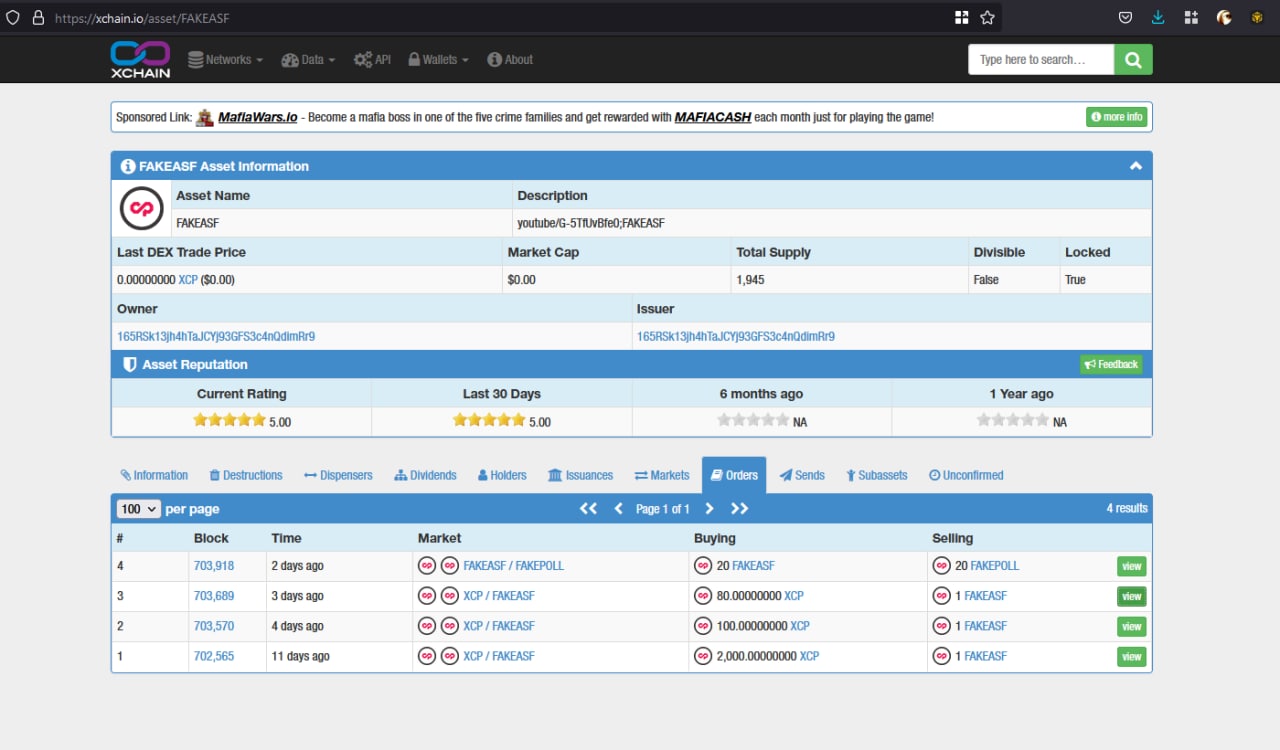This screenshot has width=1280, height=750.
Task: Switch to the Sends tab
Action: (x=802, y=475)
